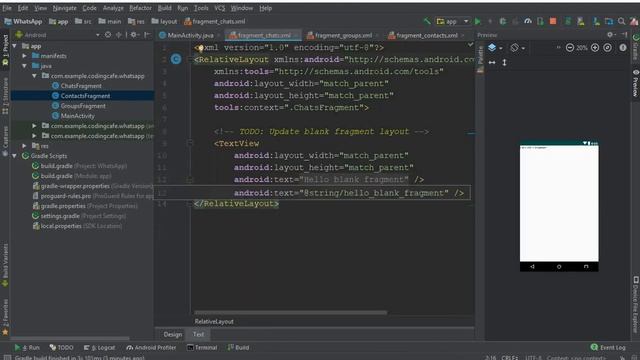Run the app with green play button

478,21
